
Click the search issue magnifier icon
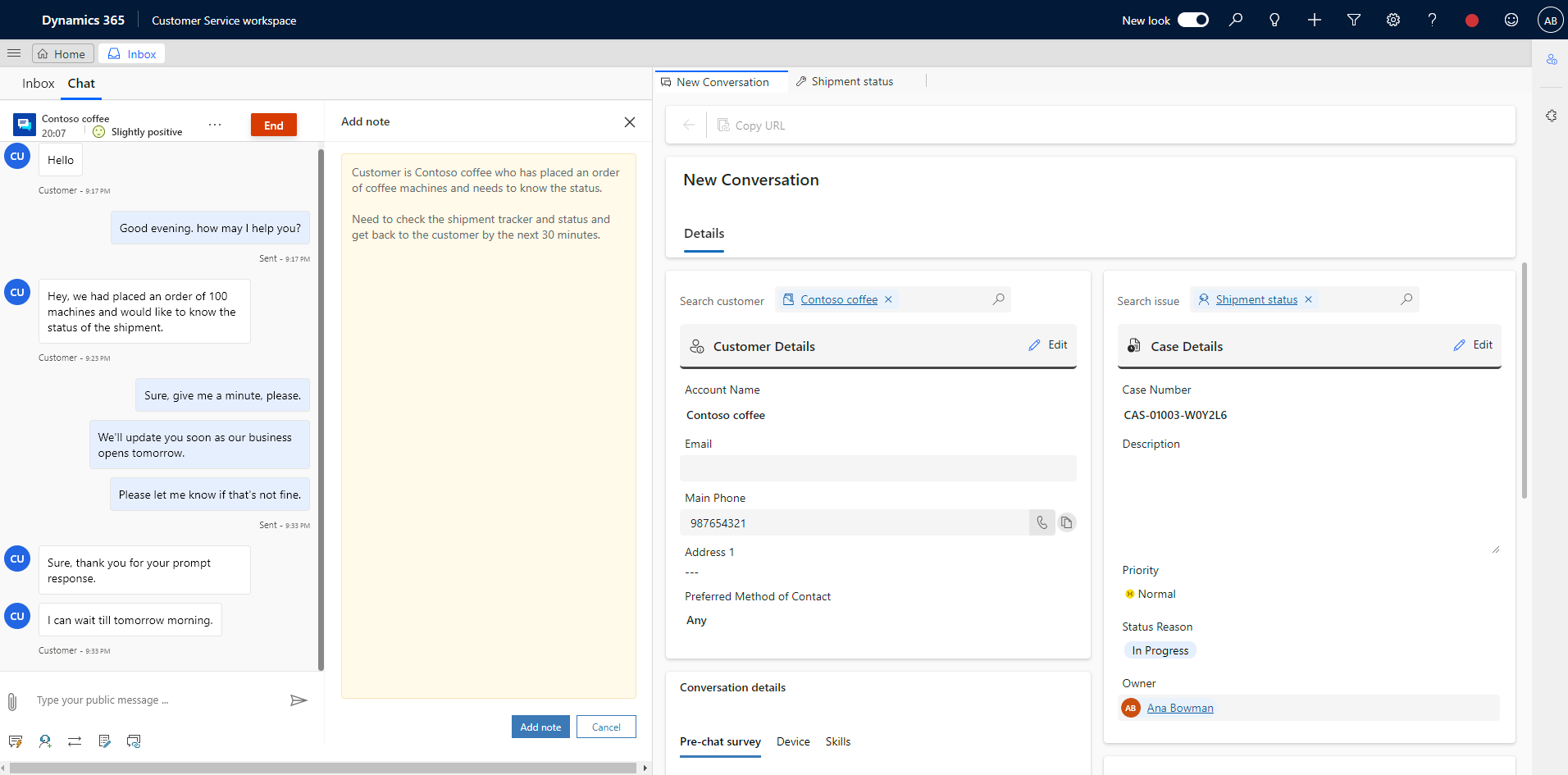(1406, 299)
